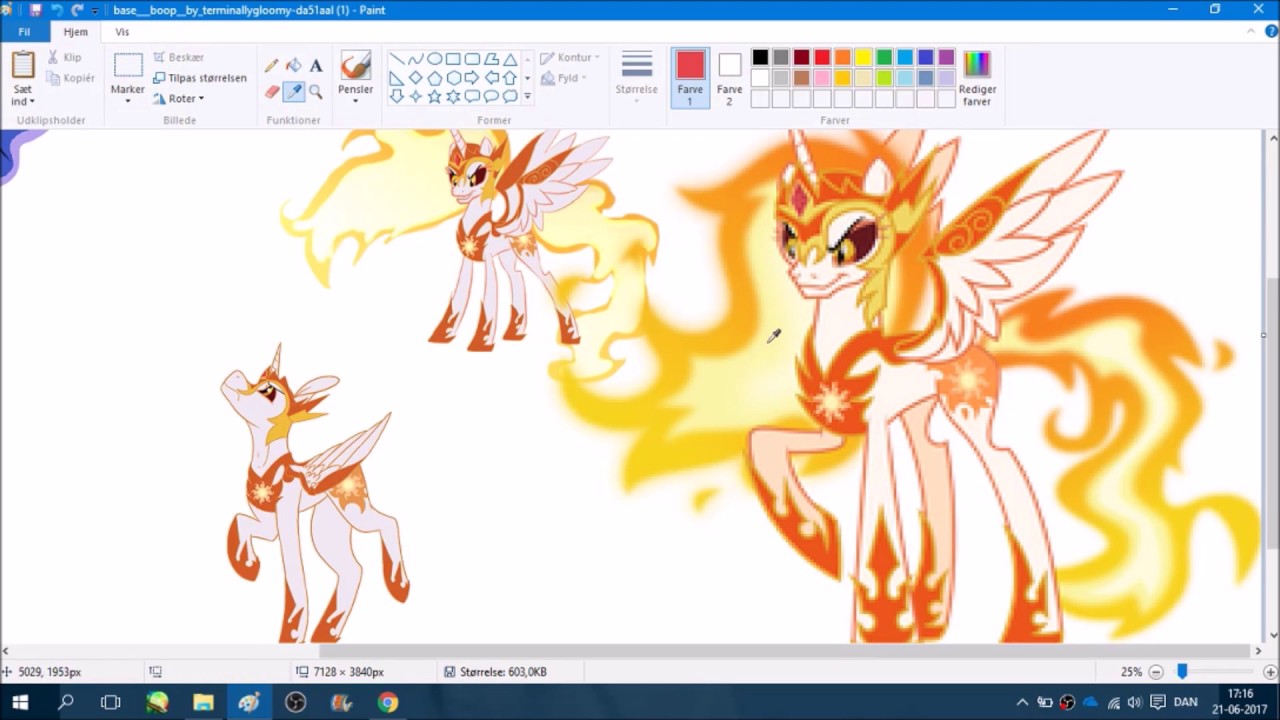The width and height of the screenshot is (1280, 720).
Task: Switch to the Vis tab
Action: pos(122,32)
